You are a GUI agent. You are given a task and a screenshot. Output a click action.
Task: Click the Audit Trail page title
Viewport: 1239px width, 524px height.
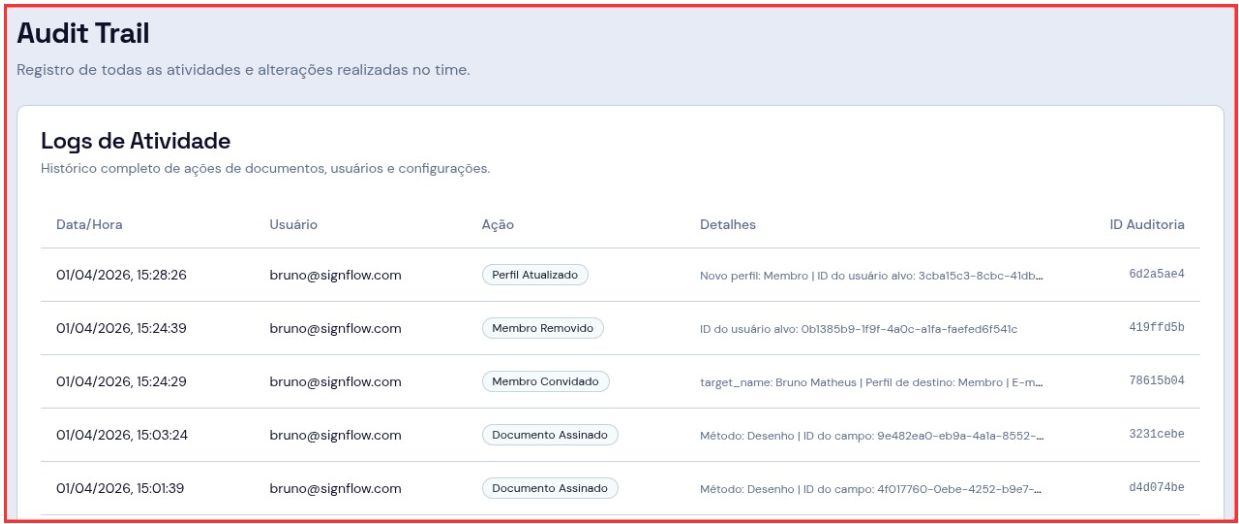pyautogui.click(x=83, y=34)
